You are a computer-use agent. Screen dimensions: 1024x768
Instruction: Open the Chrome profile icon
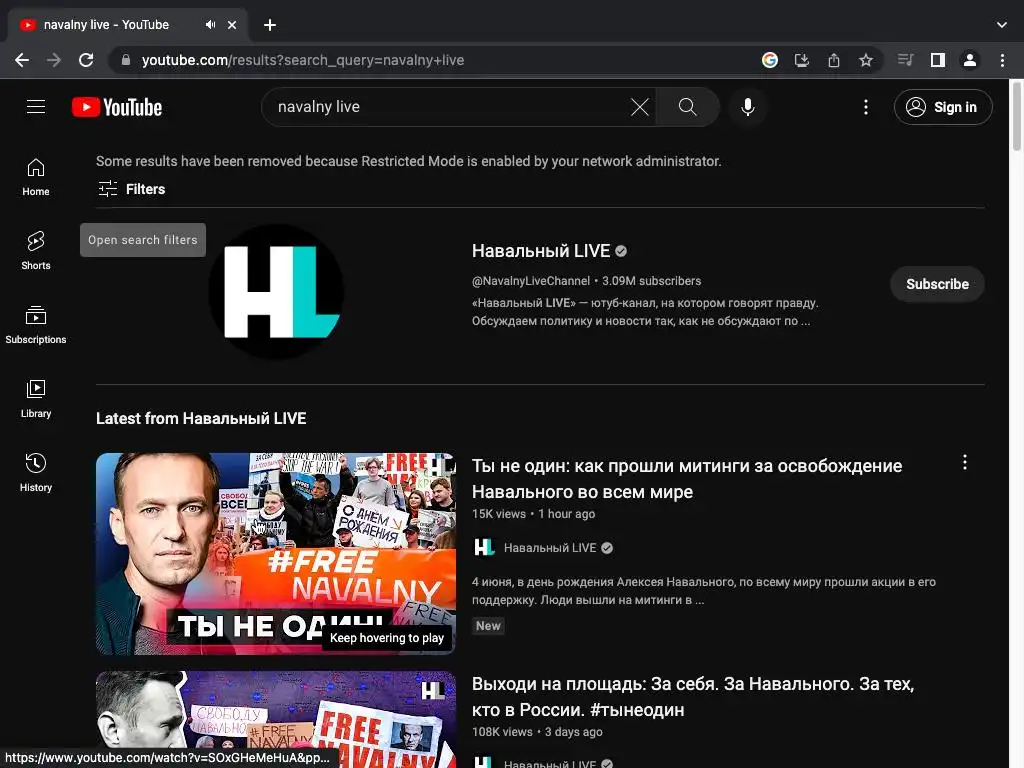970,60
